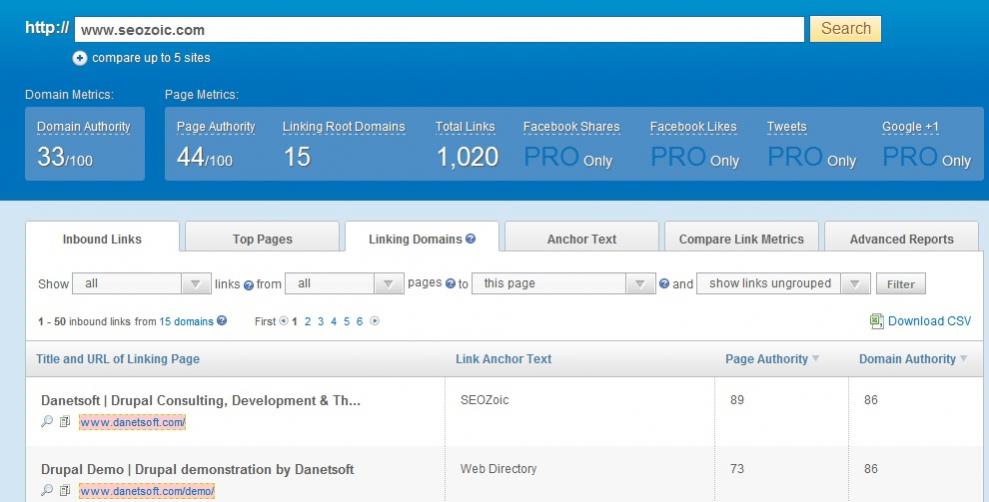Open the Linking Domains tab help icon
Image resolution: width=989 pixels, height=502 pixels.
[471, 238]
